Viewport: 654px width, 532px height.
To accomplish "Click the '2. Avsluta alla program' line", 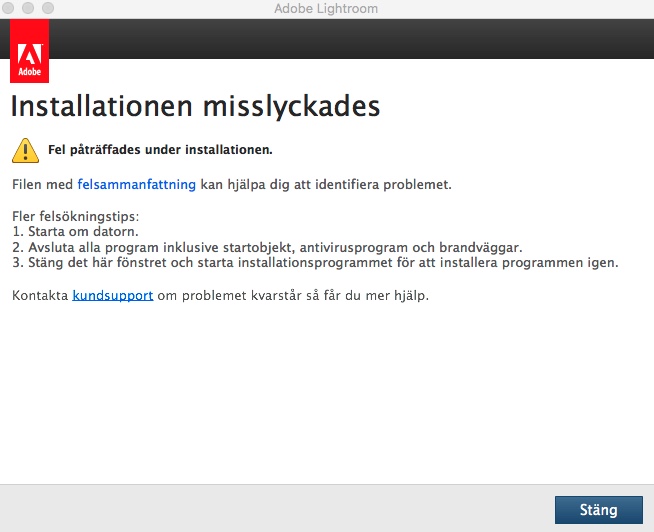I will click(267, 247).
